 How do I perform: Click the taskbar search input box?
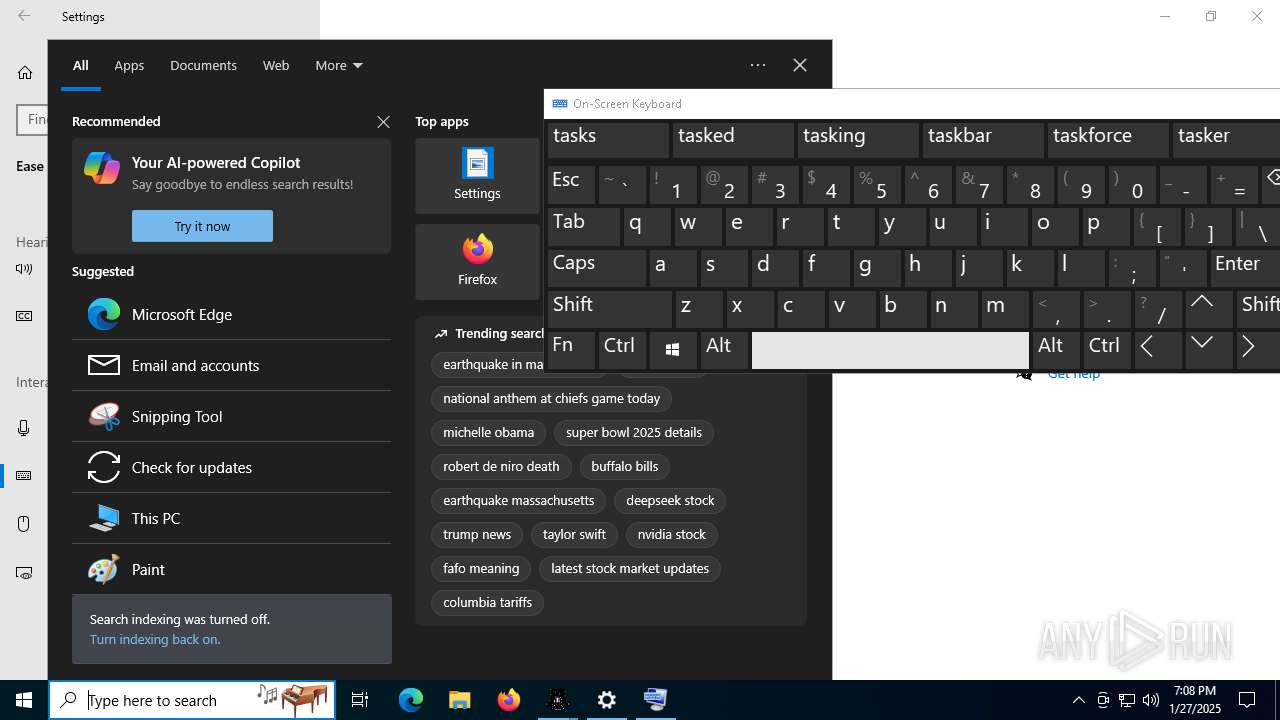(x=192, y=700)
